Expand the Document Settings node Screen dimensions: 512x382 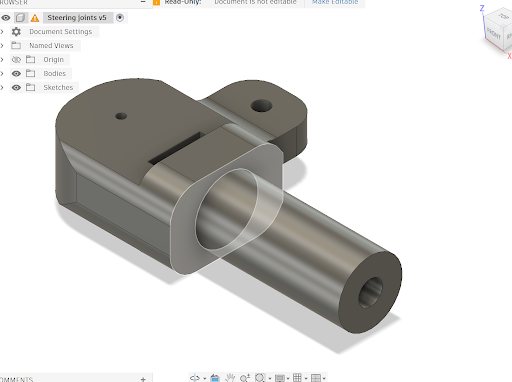pos(2,32)
